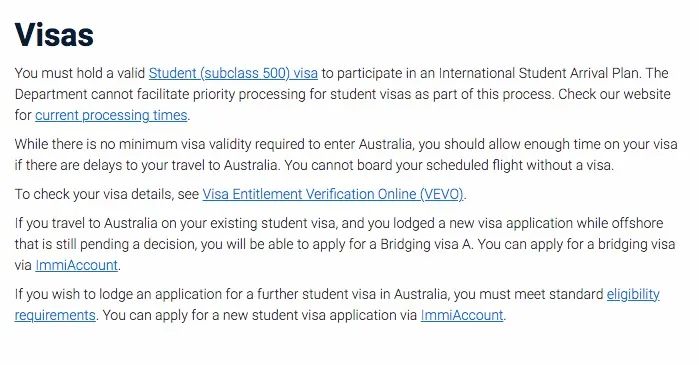Click the phrase 'that is still pending a decision'
This screenshot has height=365, width=699.
pos(105,244)
